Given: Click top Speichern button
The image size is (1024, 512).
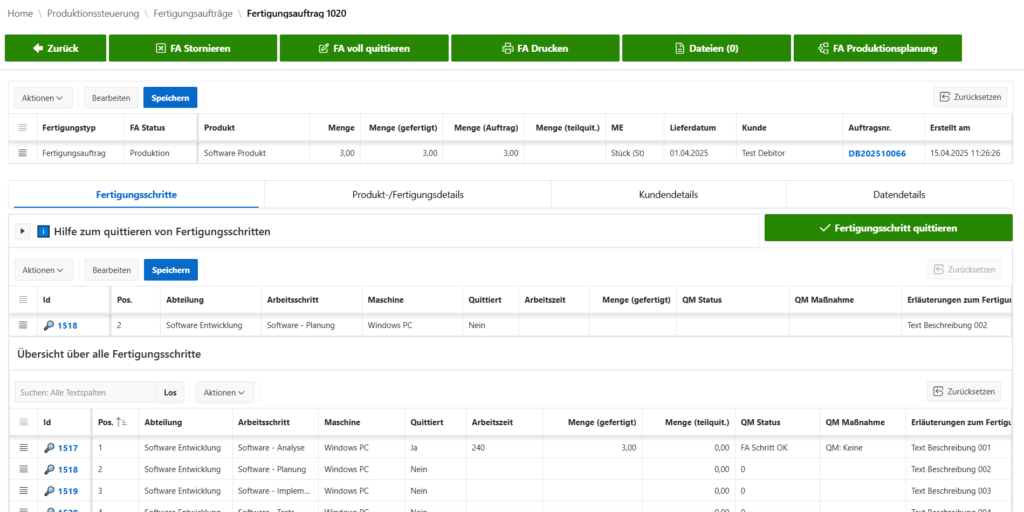Looking at the screenshot, I should click(170, 97).
